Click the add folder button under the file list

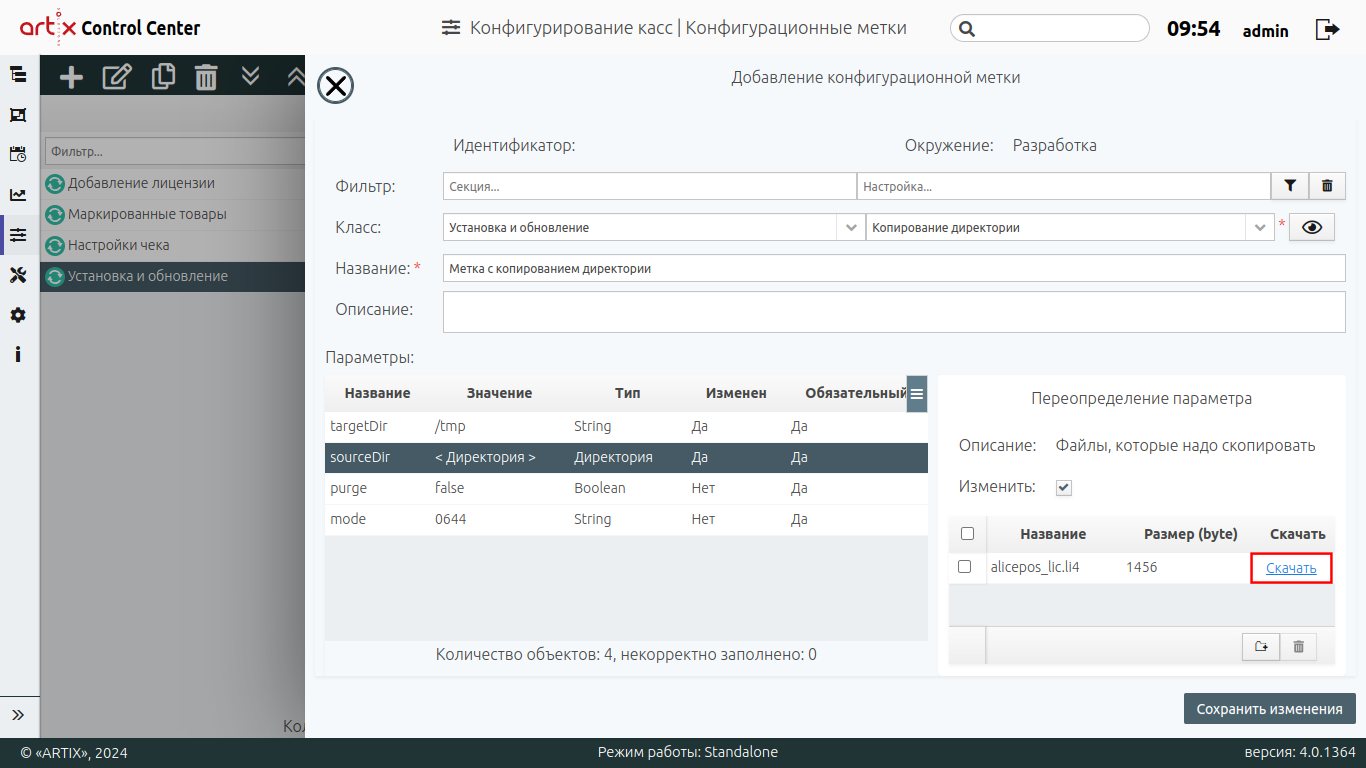pyautogui.click(x=1261, y=647)
